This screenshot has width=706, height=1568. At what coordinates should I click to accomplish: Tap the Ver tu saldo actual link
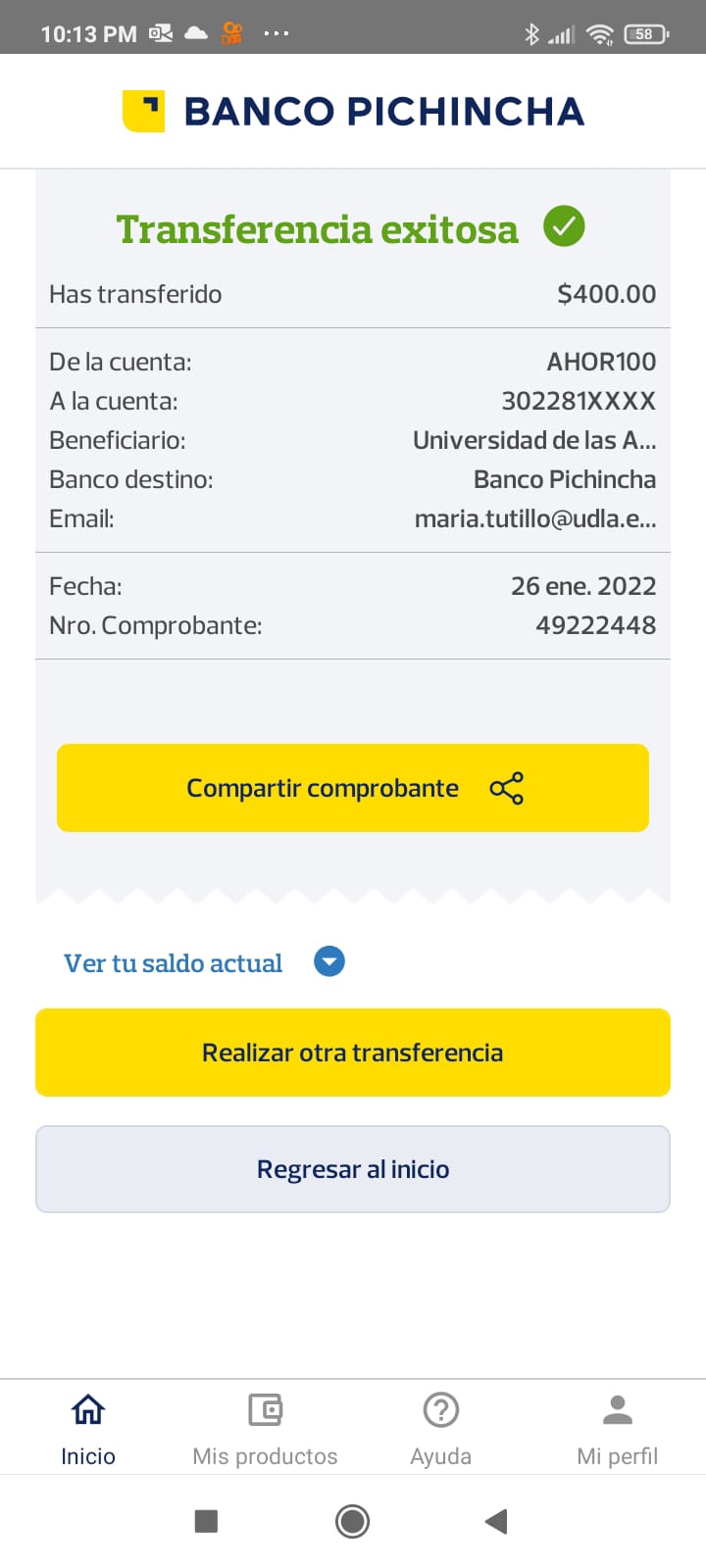(x=173, y=963)
